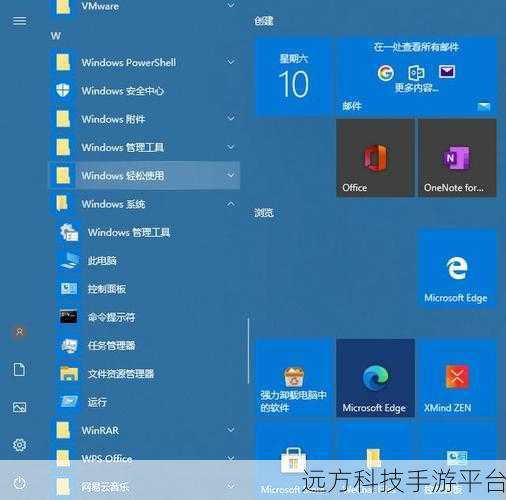506x500 pixels.
Task: Click the app list scrollbar thumb
Action: pos(248,351)
